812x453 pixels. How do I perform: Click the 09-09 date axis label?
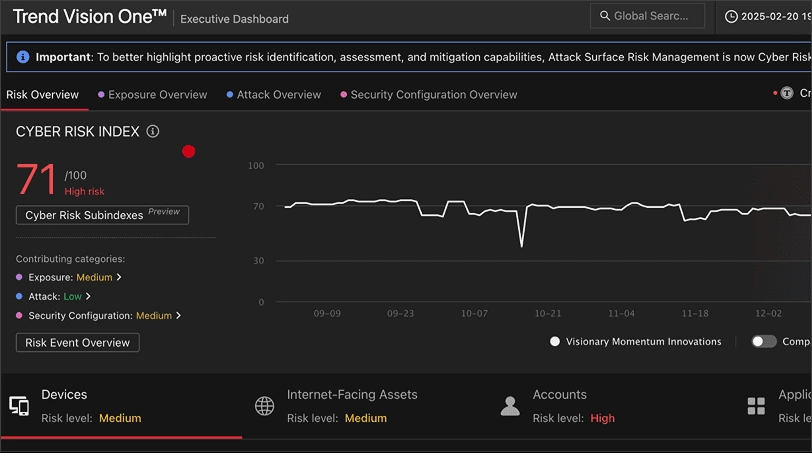point(327,314)
